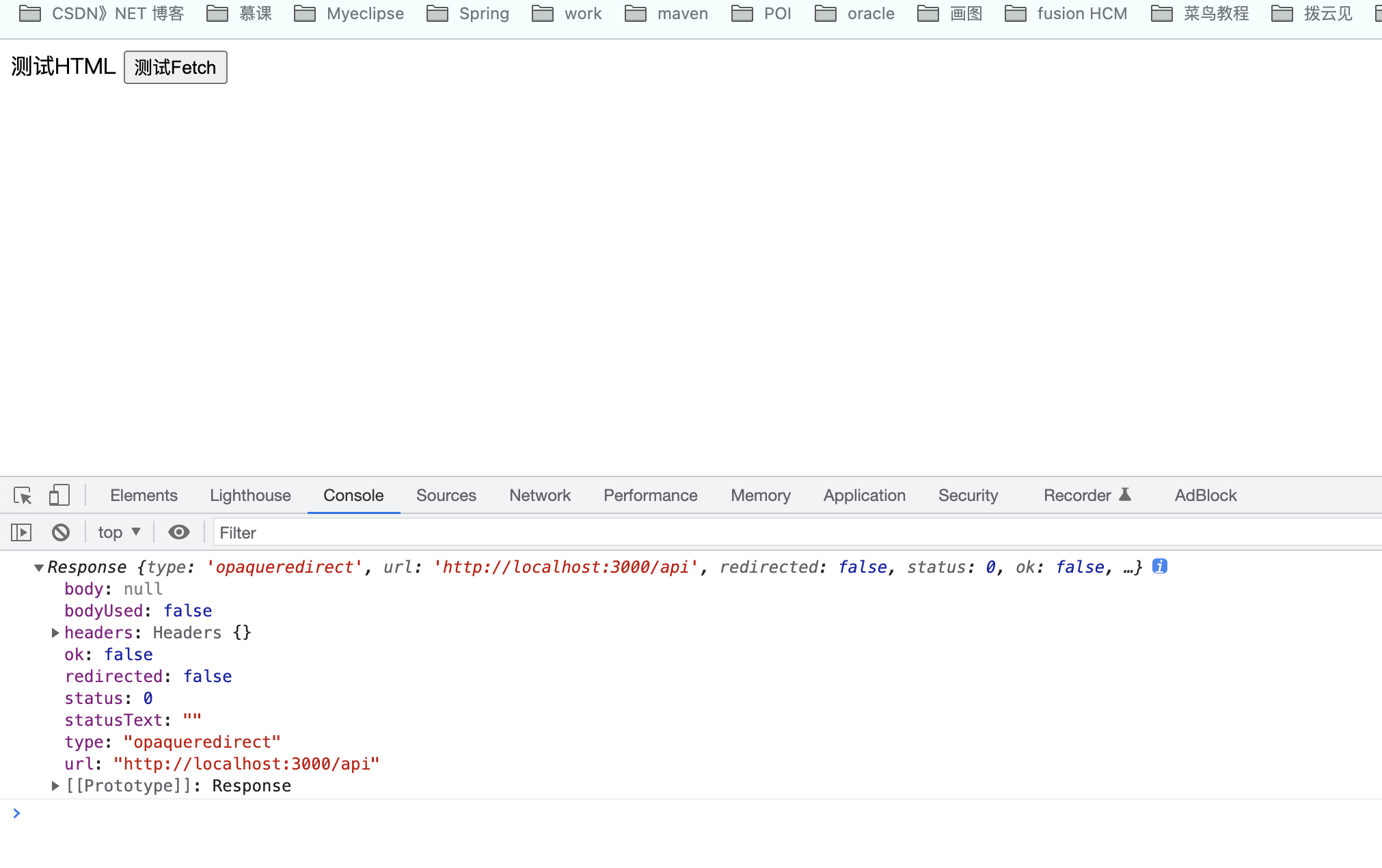Show console sidebar panel icon
Screen dimensions: 1382x868
pyautogui.click(x=21, y=532)
